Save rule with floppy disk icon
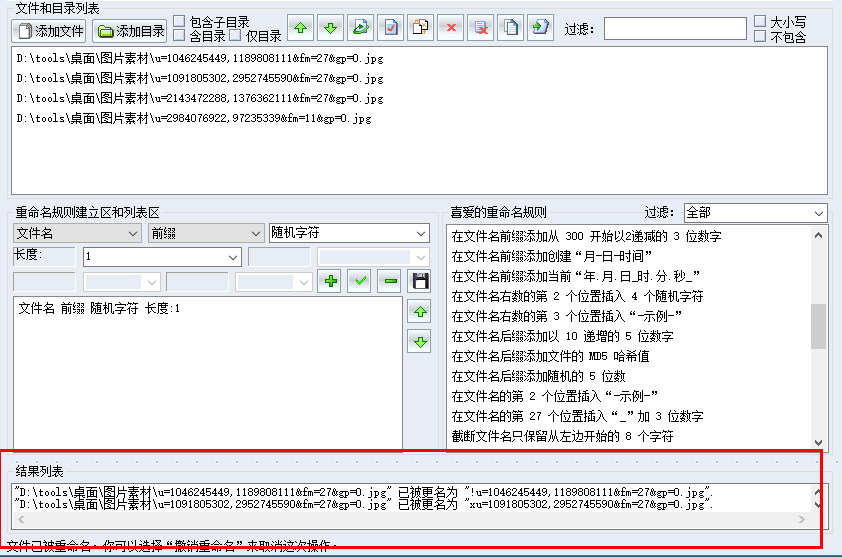 point(420,281)
